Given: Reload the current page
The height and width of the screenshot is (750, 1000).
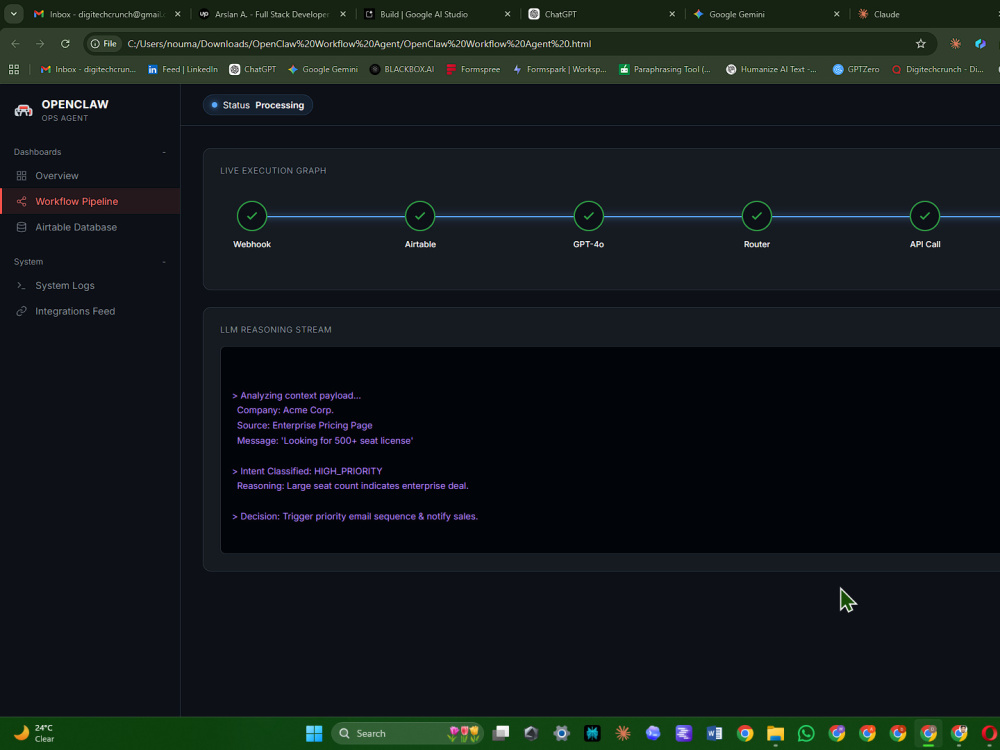Looking at the screenshot, I should 65,44.
